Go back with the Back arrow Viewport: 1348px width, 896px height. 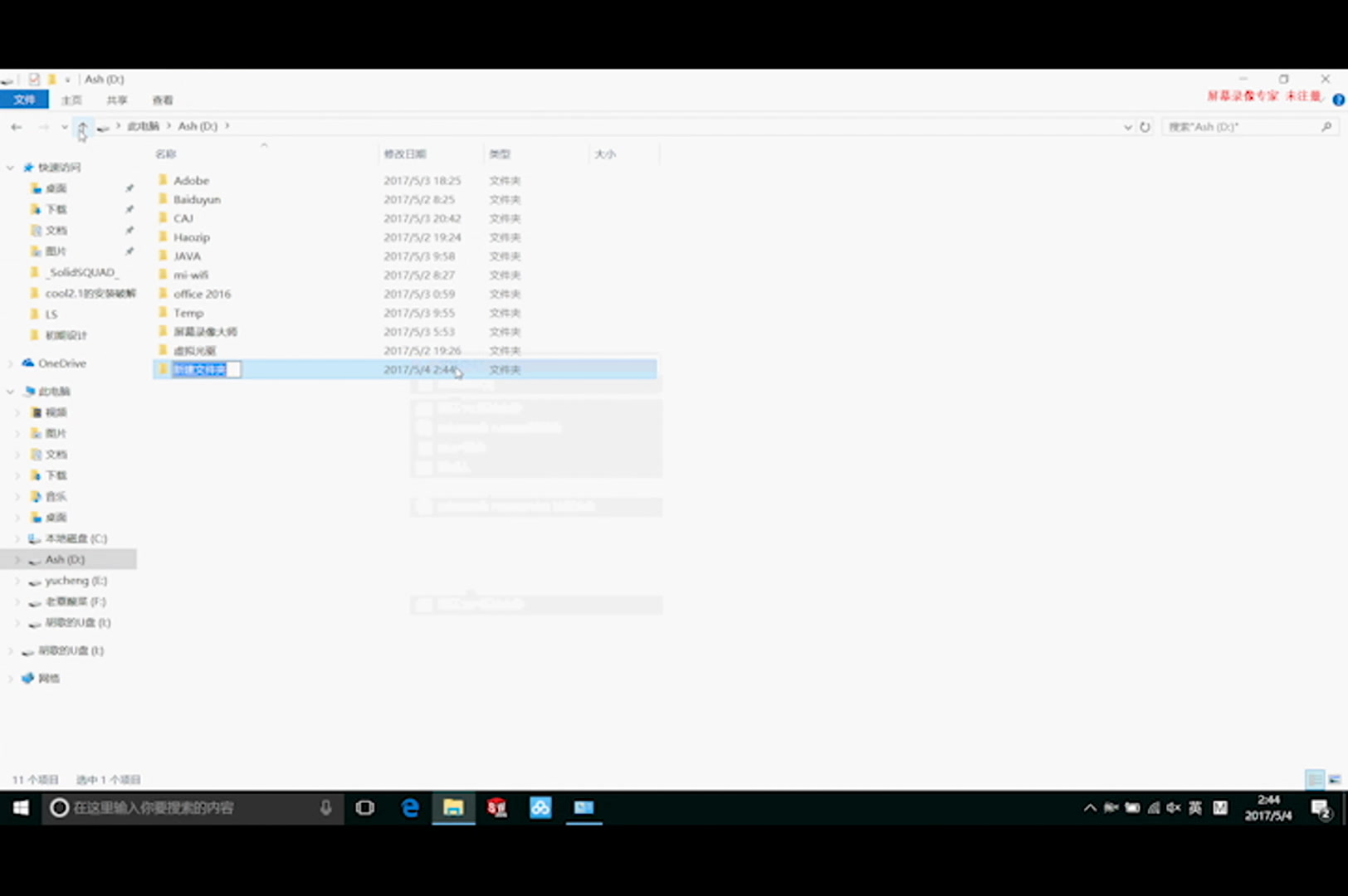click(x=17, y=127)
